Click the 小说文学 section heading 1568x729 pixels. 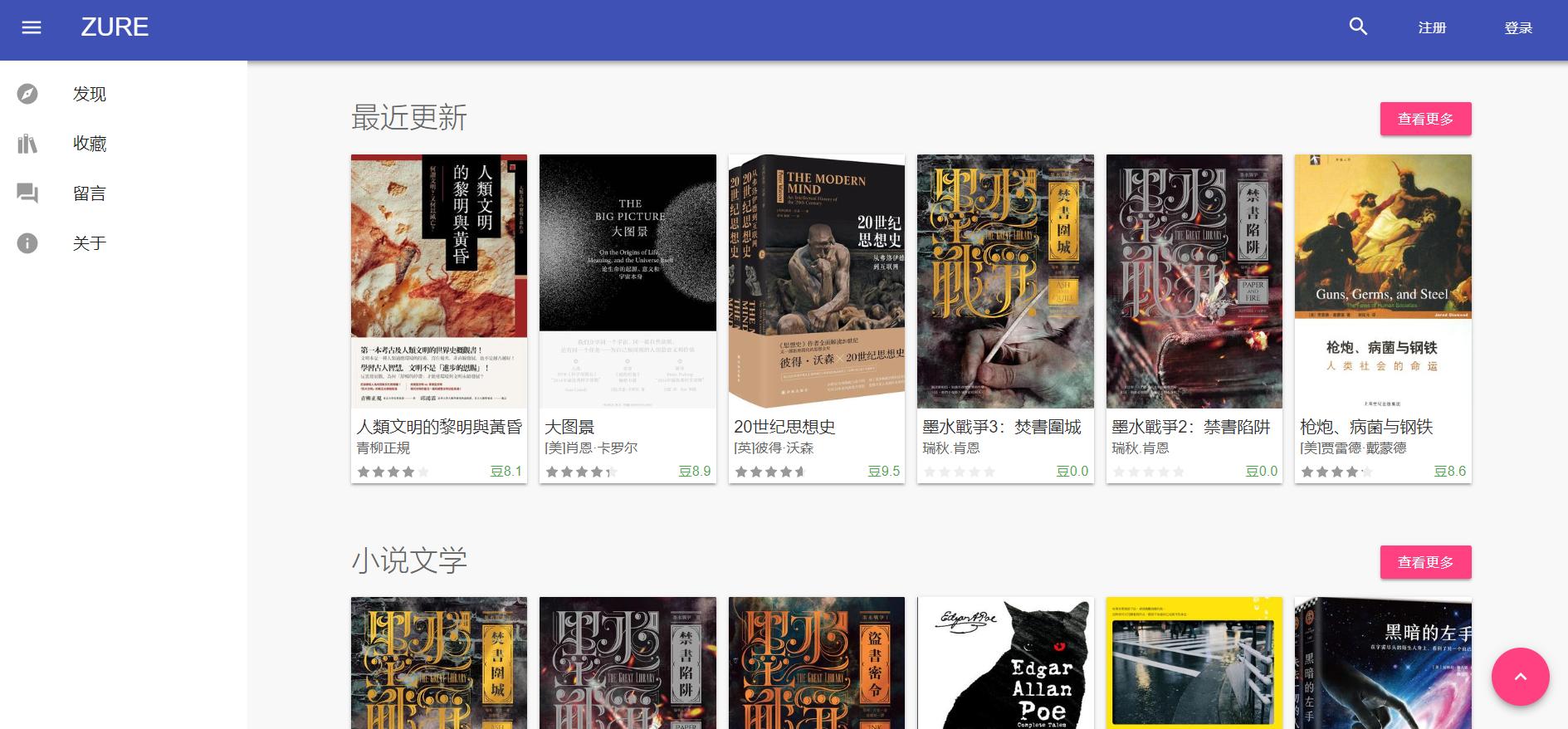pyautogui.click(x=409, y=560)
